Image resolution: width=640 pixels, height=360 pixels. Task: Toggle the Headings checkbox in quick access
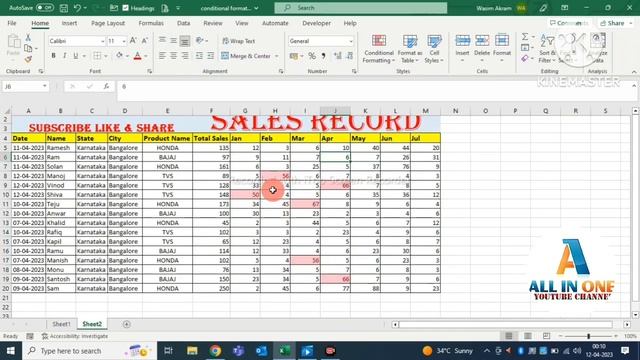tap(126, 8)
